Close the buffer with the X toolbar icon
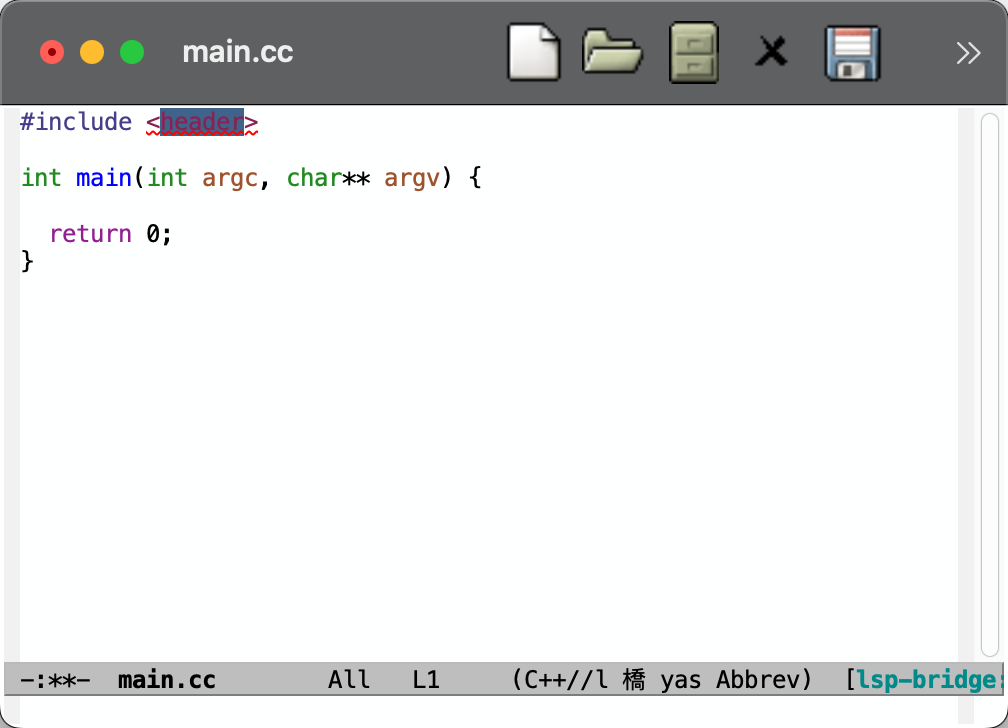 (771, 52)
